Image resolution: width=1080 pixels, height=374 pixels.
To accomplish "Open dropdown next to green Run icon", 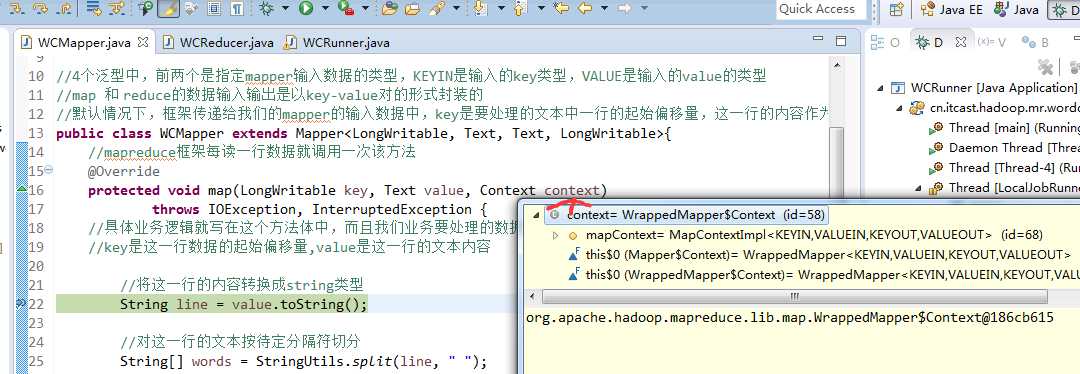I will coord(324,8).
